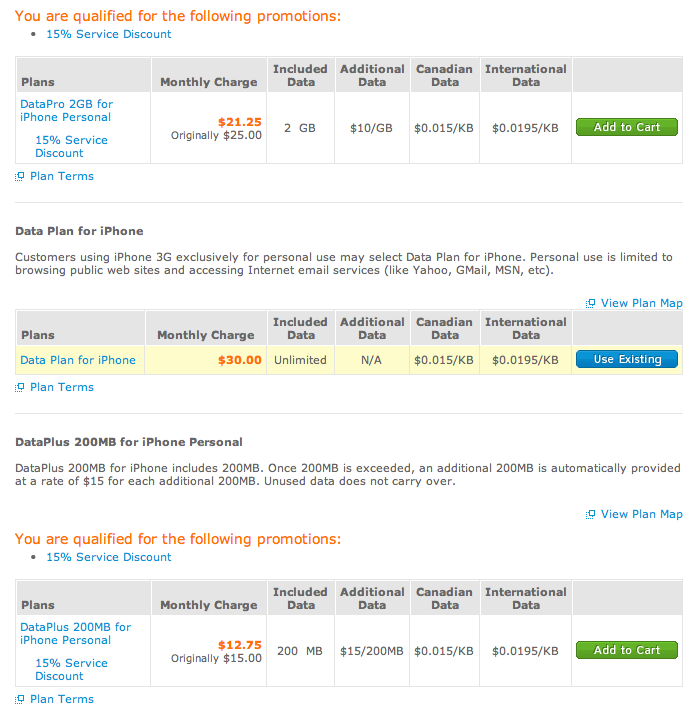Screen dimensions: 698x723
Task: Click 15% Service Discount under the DataPro 2GB plan name
Action: pos(71,146)
